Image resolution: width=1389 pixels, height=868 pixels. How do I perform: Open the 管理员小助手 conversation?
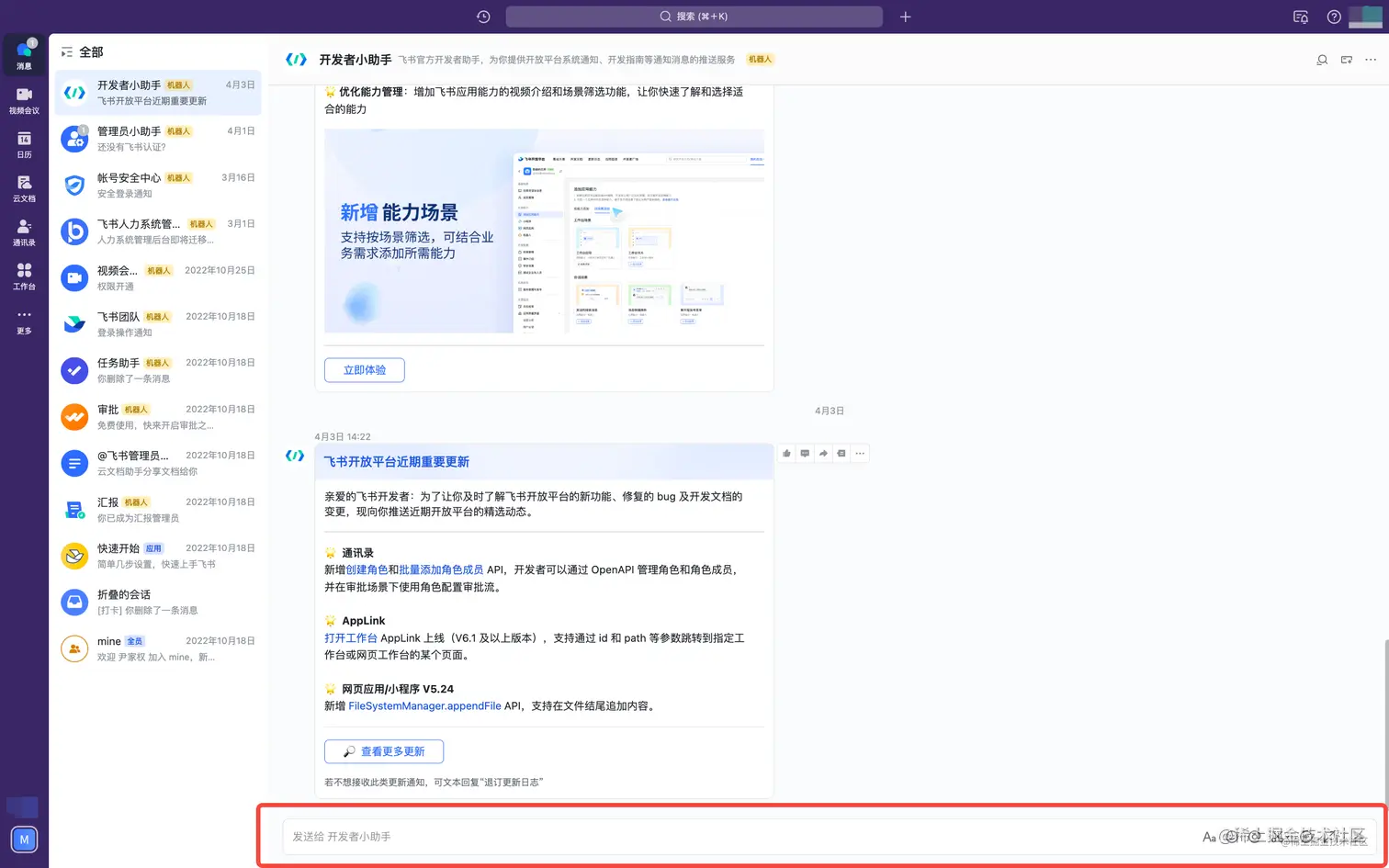(158, 139)
